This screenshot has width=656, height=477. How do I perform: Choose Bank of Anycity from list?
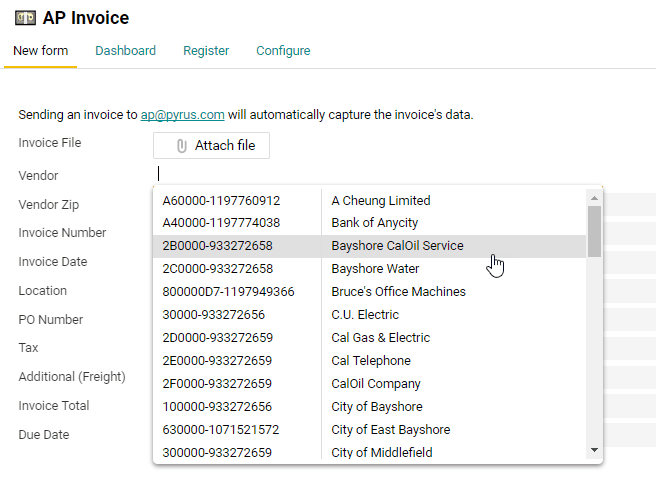pos(374,223)
